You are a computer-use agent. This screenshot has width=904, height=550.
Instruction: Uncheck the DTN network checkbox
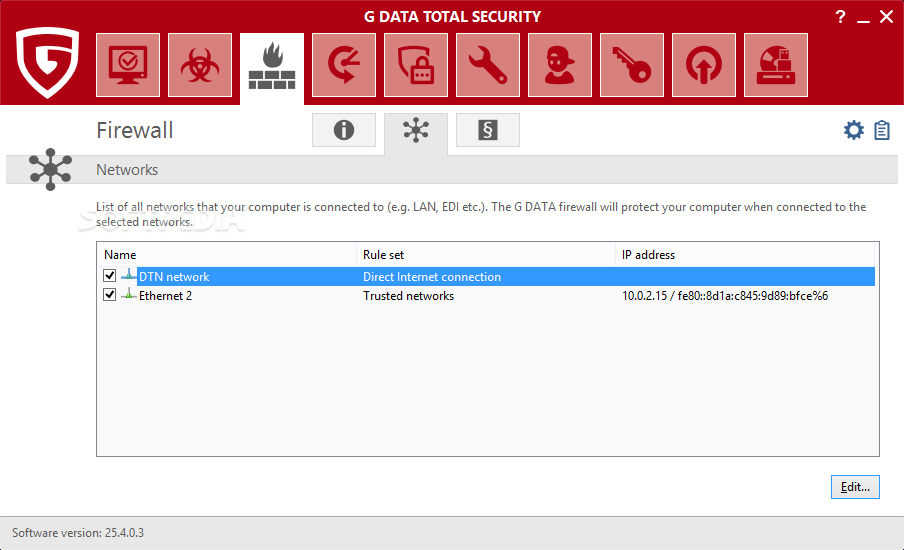point(110,276)
